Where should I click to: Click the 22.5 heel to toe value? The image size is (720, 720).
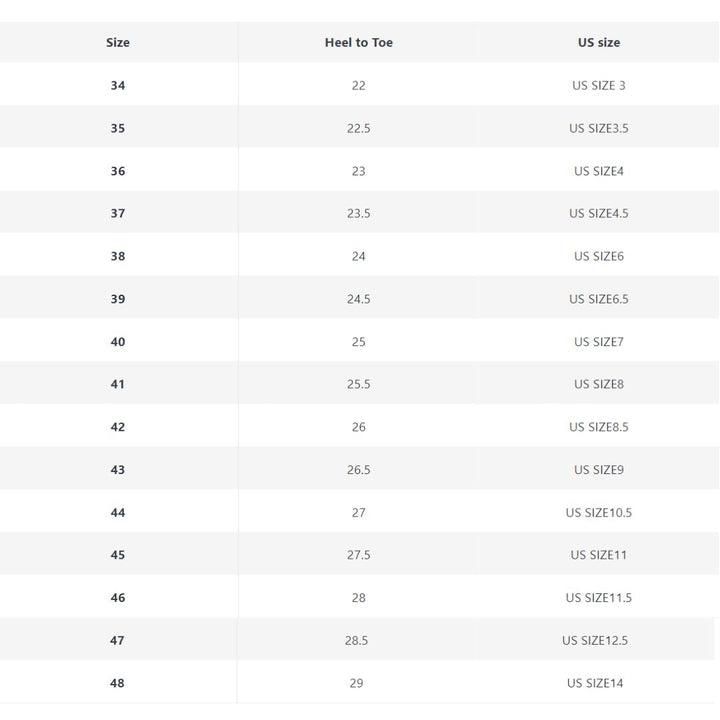(x=358, y=128)
